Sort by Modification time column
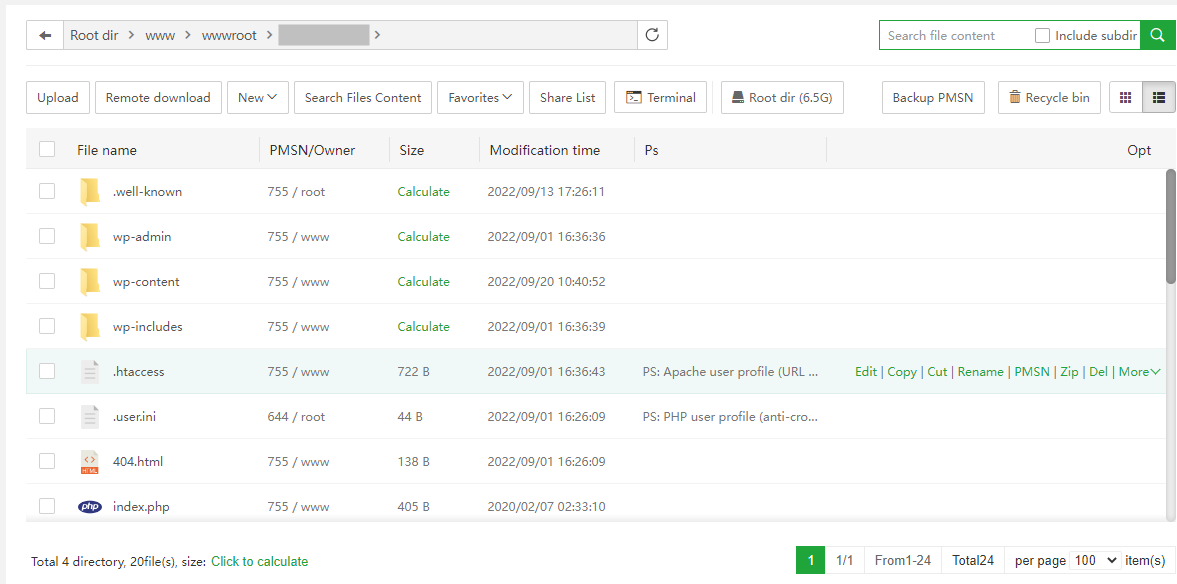1177x584 pixels. click(544, 150)
